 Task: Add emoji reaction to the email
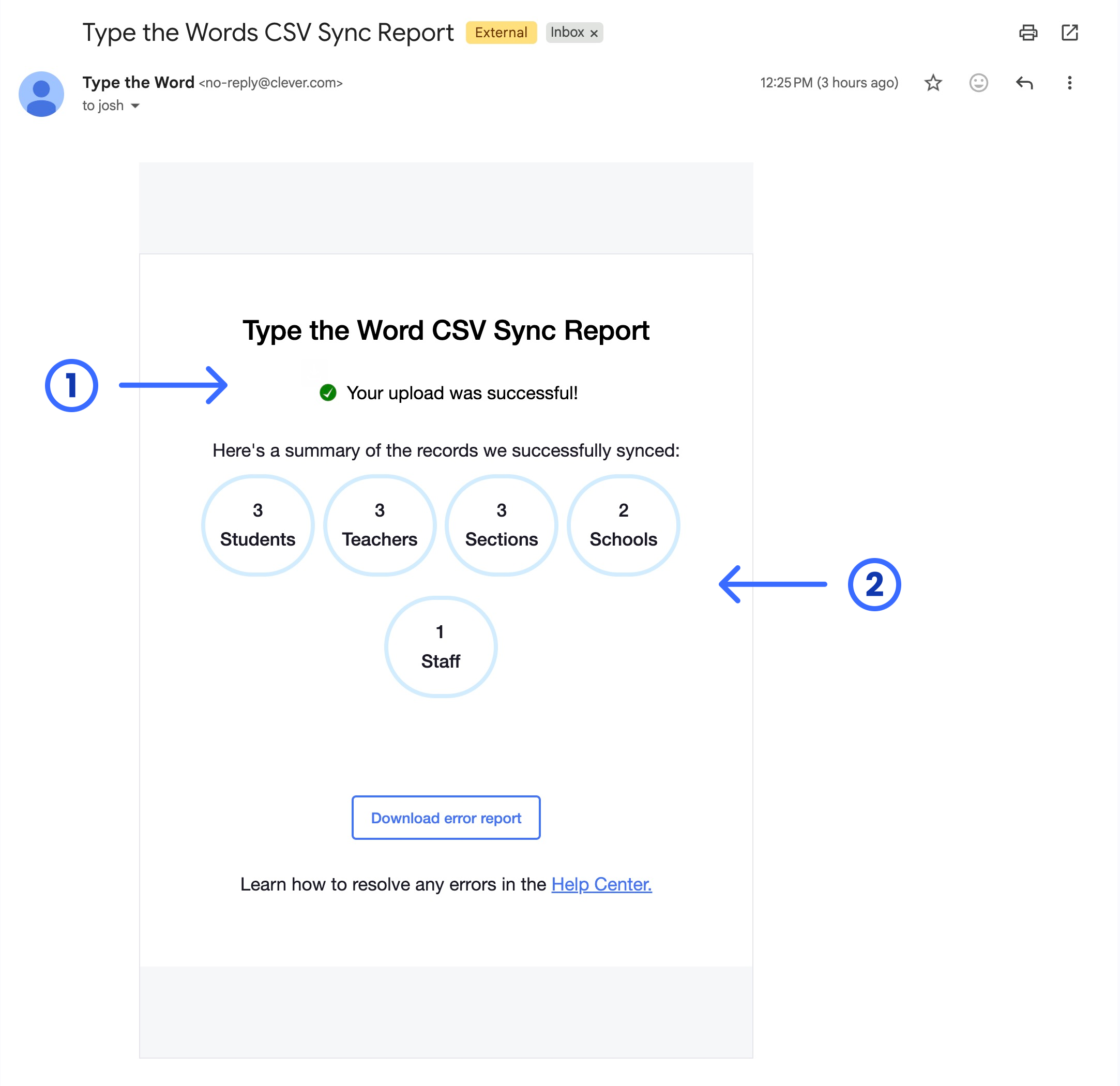coord(978,83)
